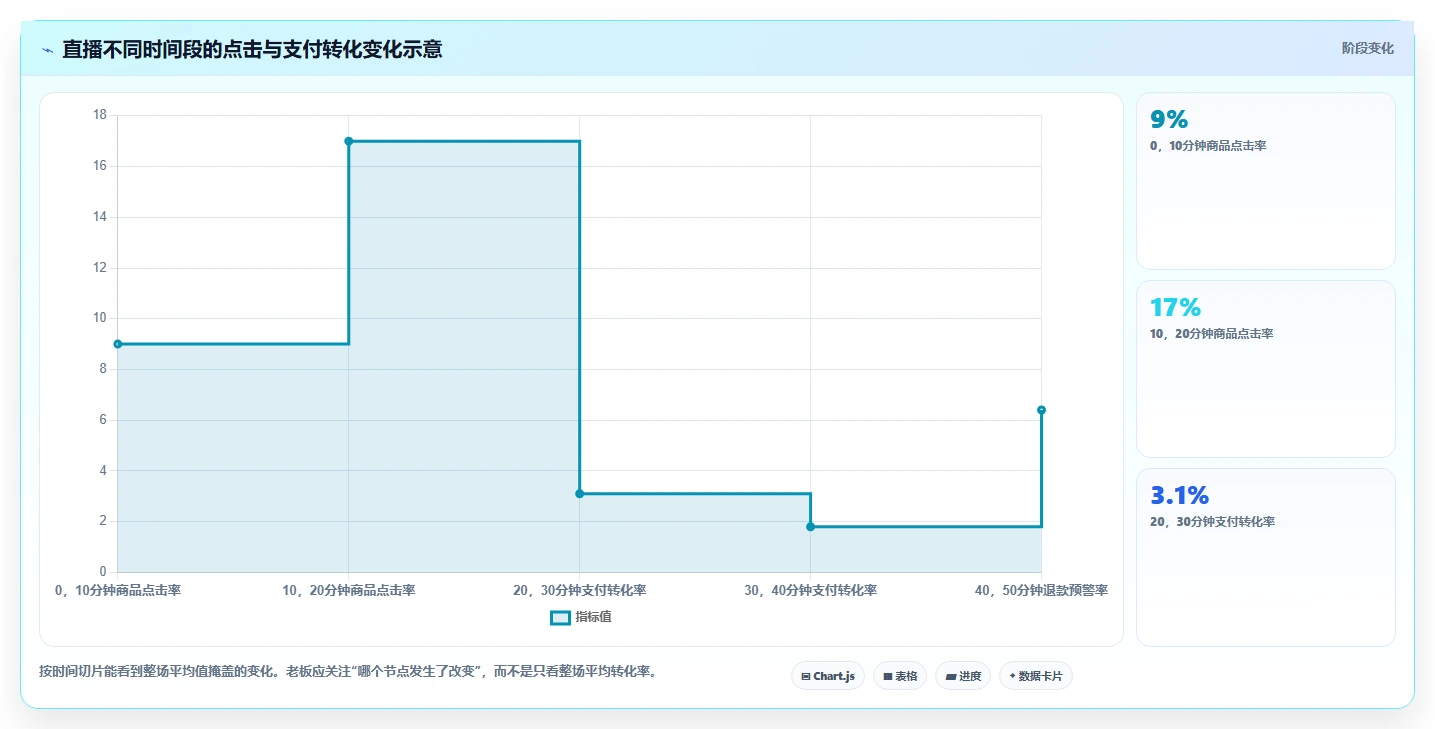1435x729 pixels.
Task: Click x-axis label 10，20分钟商品点击率
Action: (x=349, y=591)
